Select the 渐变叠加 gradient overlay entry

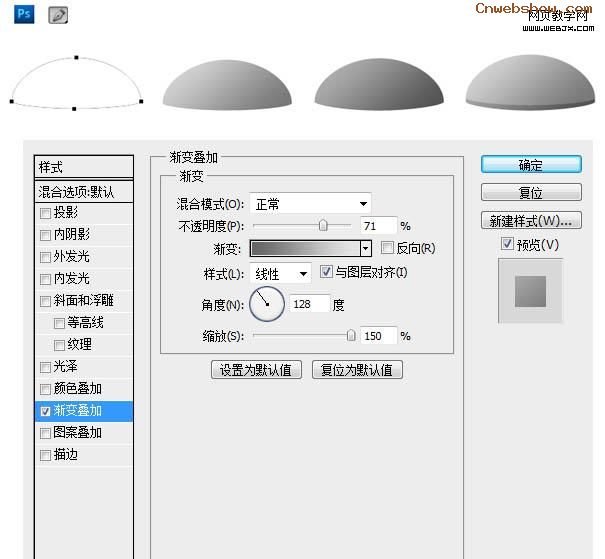tap(84, 411)
